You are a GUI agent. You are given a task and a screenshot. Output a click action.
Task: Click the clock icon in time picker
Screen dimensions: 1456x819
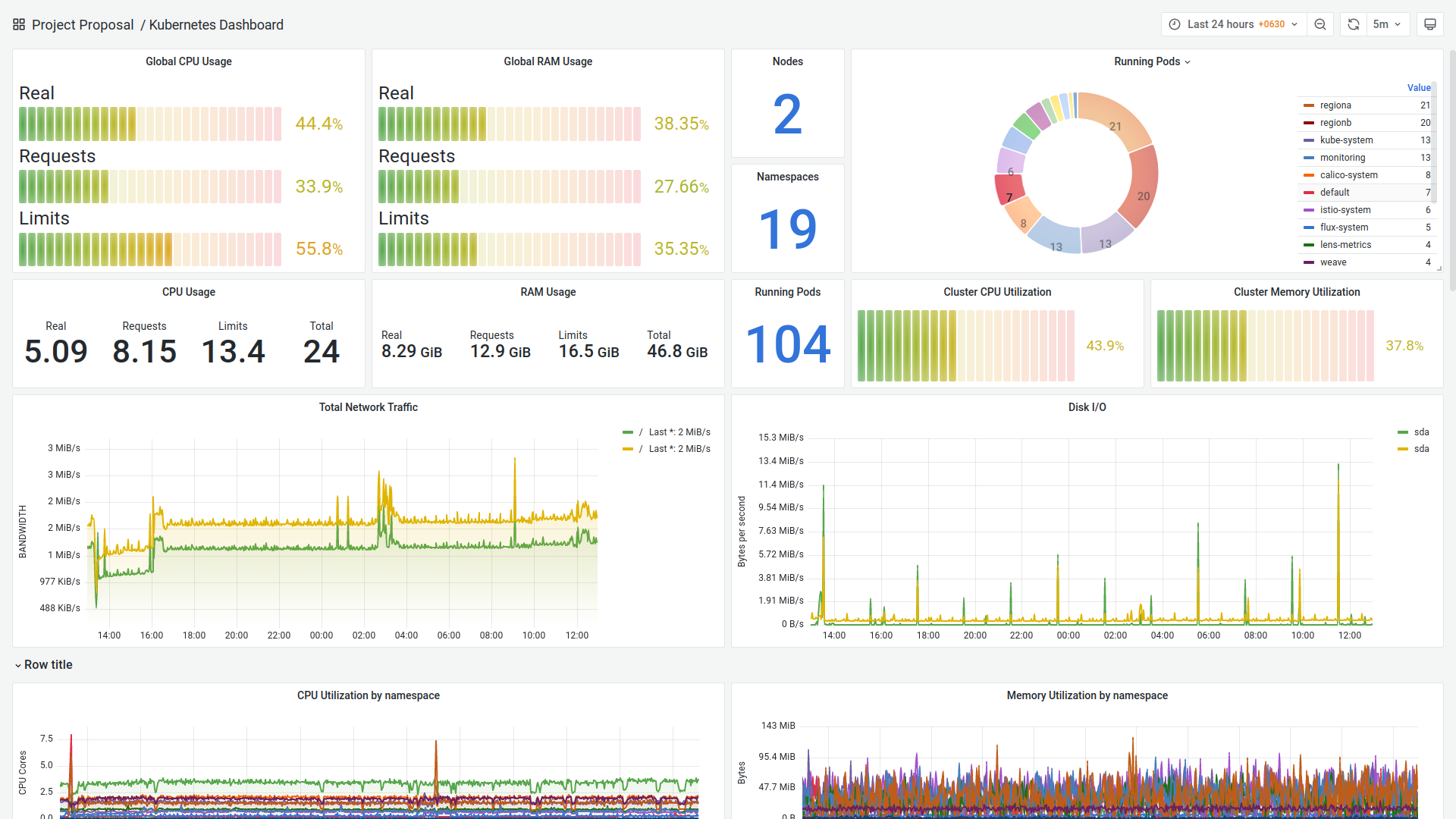[1175, 24]
